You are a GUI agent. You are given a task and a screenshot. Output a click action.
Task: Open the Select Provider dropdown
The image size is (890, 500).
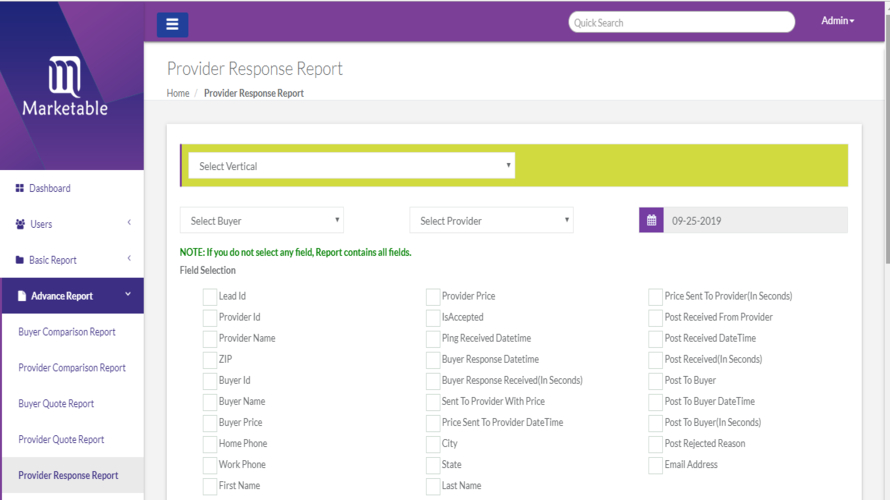[x=492, y=220]
